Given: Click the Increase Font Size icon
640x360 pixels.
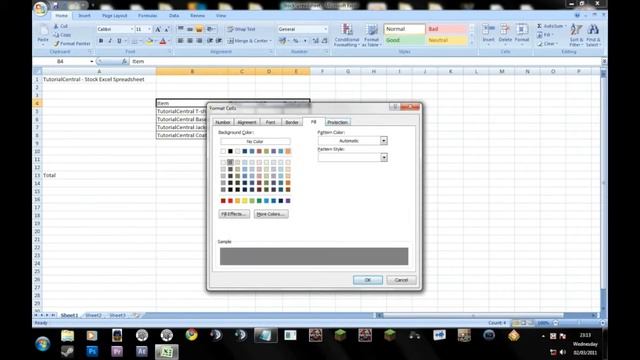Looking at the screenshot, I should pos(158,29).
